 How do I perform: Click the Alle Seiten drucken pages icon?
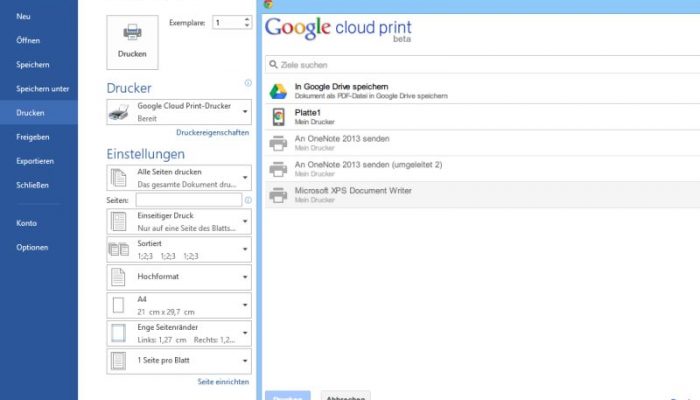point(118,178)
